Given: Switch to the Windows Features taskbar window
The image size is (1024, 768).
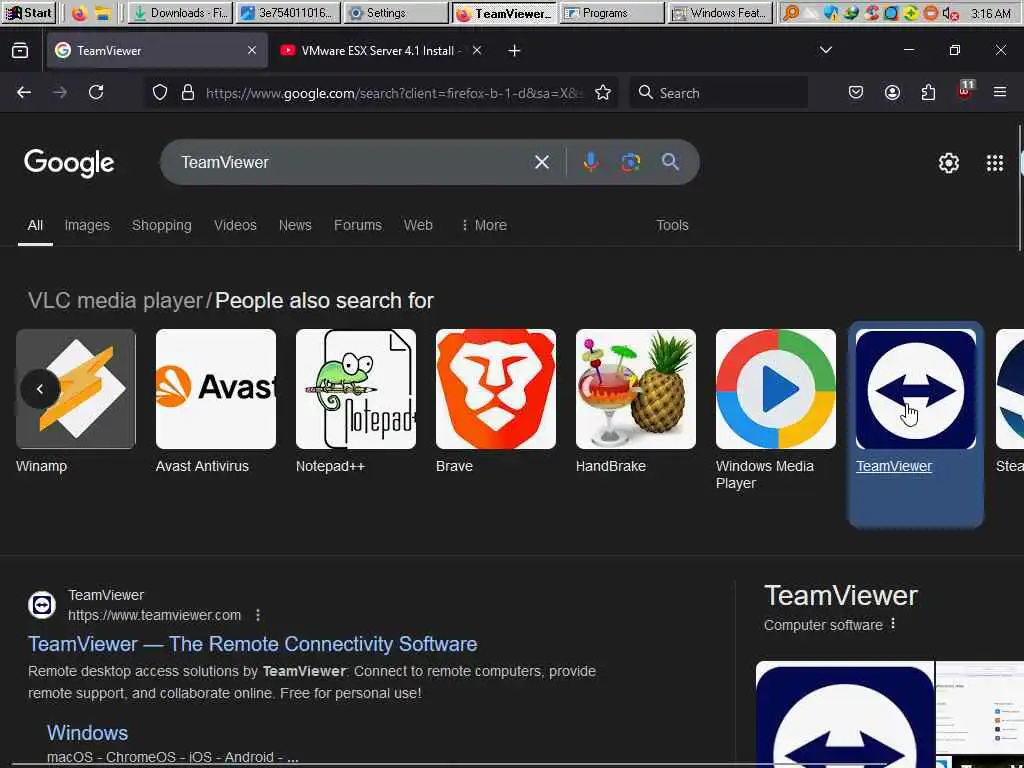Looking at the screenshot, I should click(x=720, y=13).
